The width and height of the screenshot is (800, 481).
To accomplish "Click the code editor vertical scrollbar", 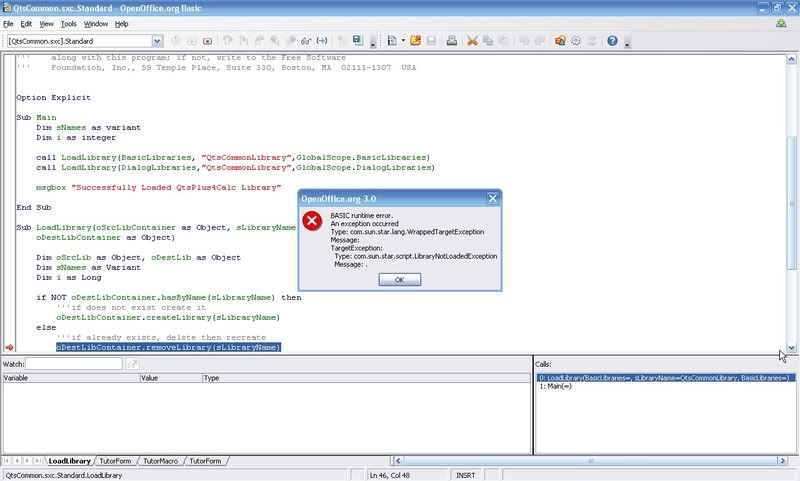I will pos(792,200).
